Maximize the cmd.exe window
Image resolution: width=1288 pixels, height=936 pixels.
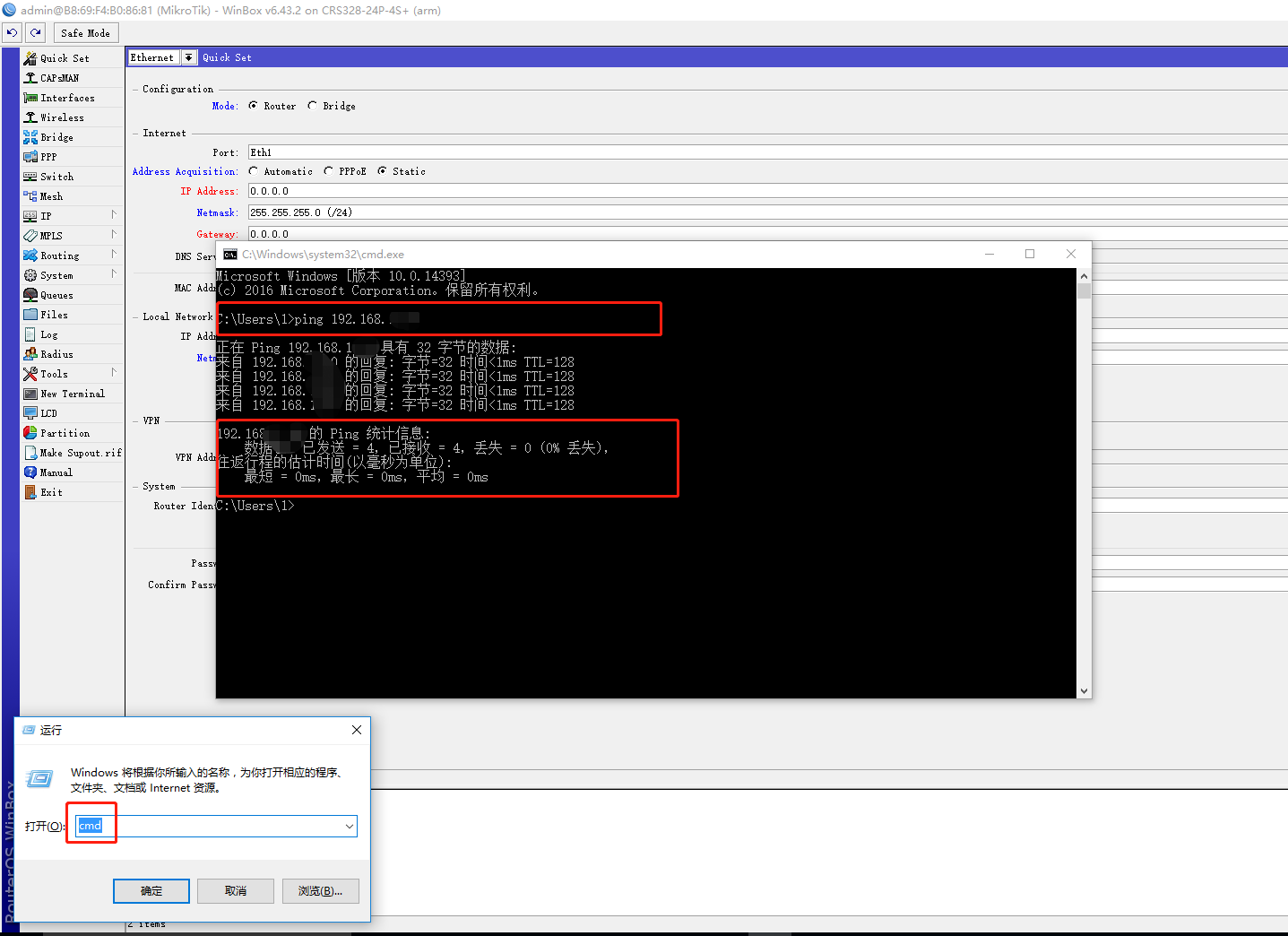(x=1030, y=254)
